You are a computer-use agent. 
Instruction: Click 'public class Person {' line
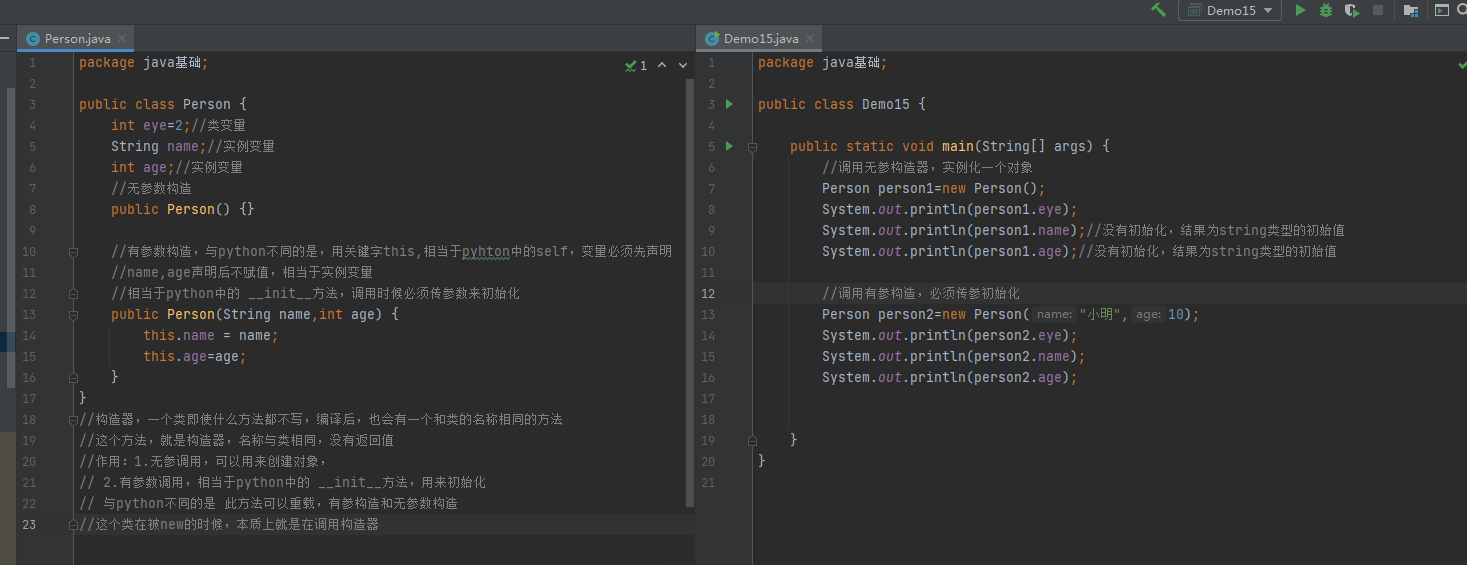tap(163, 104)
